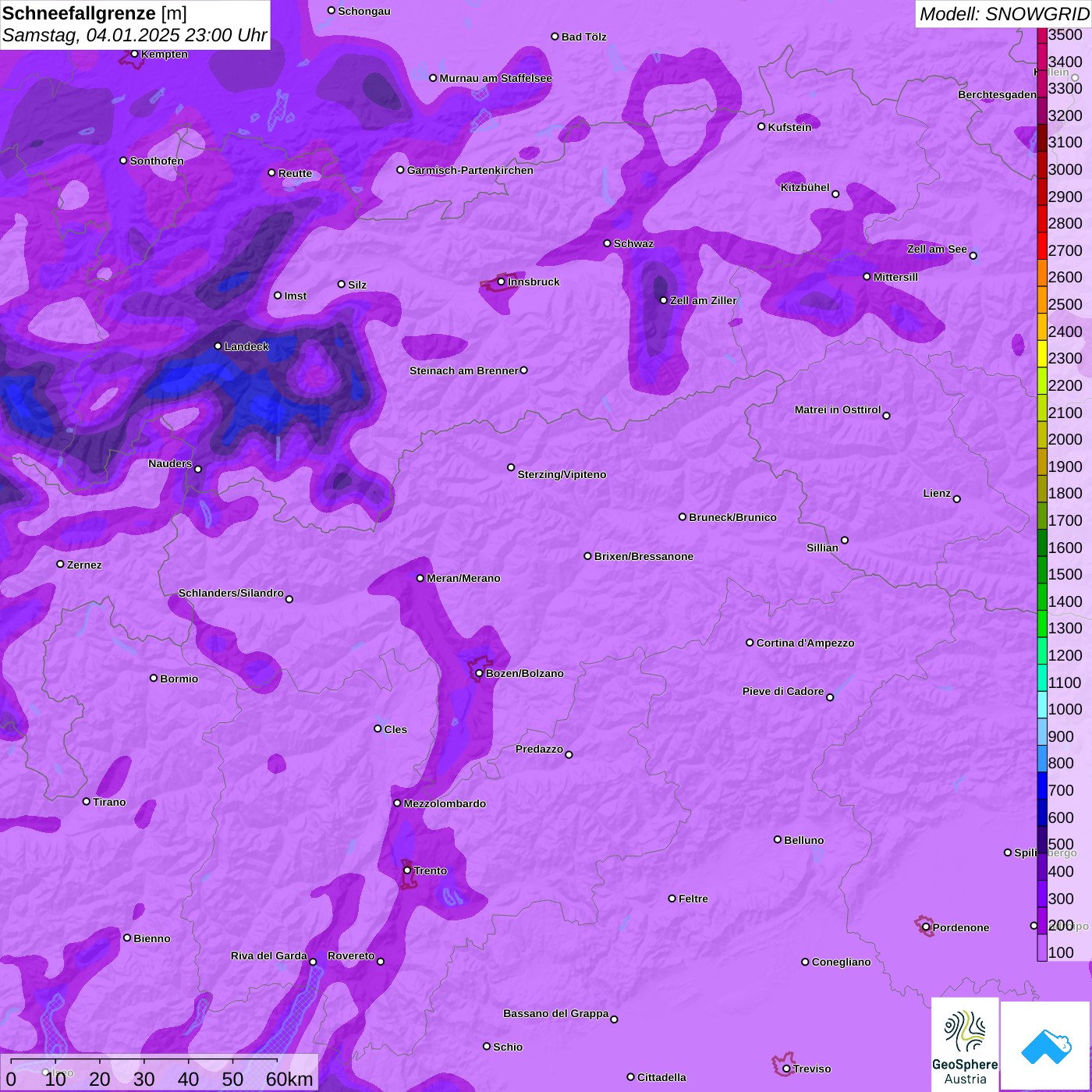Click the "Zernez" label
This screenshot has height=1092, width=1092.
84,565
